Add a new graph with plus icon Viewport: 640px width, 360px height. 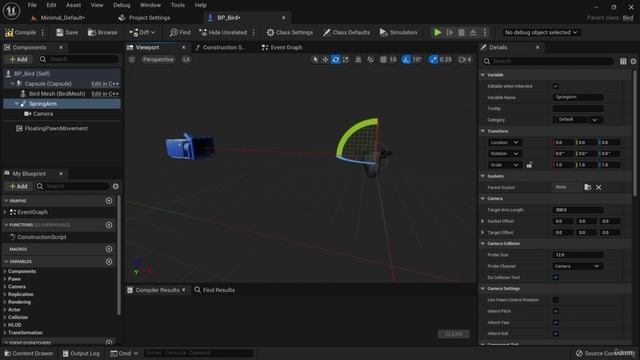point(109,201)
